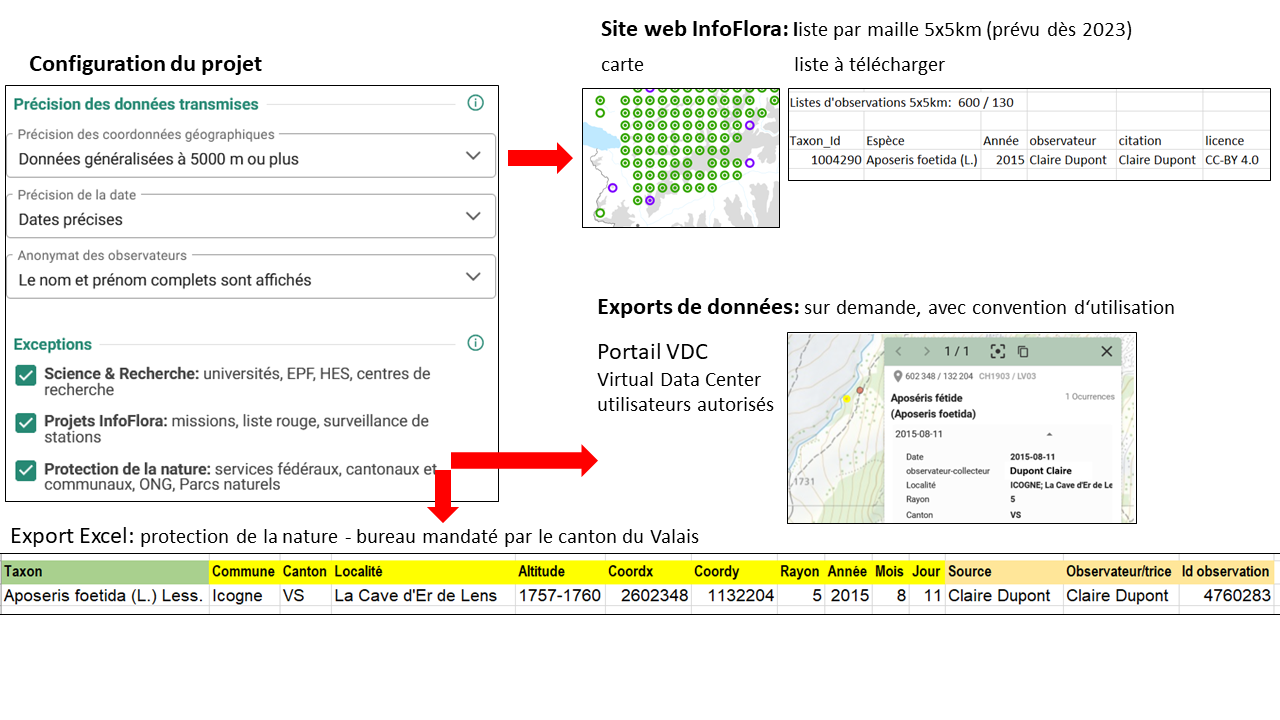Select the 4760283 observation id cell
This screenshot has width=1280, height=720.
1225,596
